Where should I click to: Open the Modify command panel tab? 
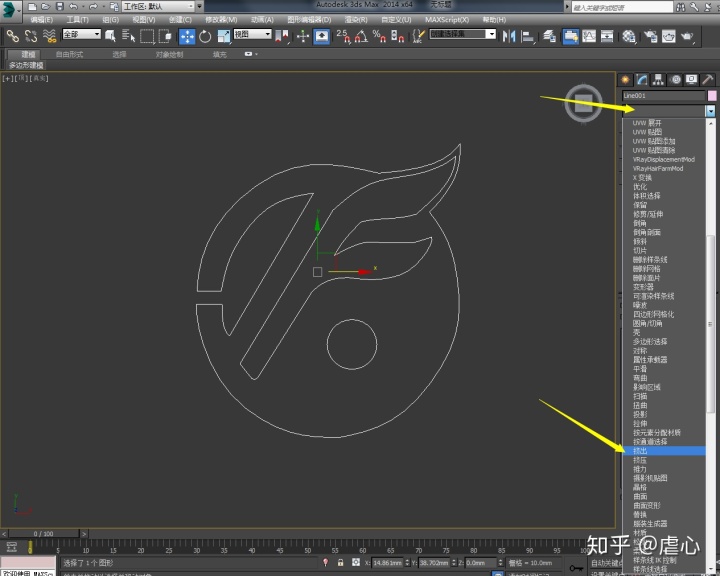642,79
